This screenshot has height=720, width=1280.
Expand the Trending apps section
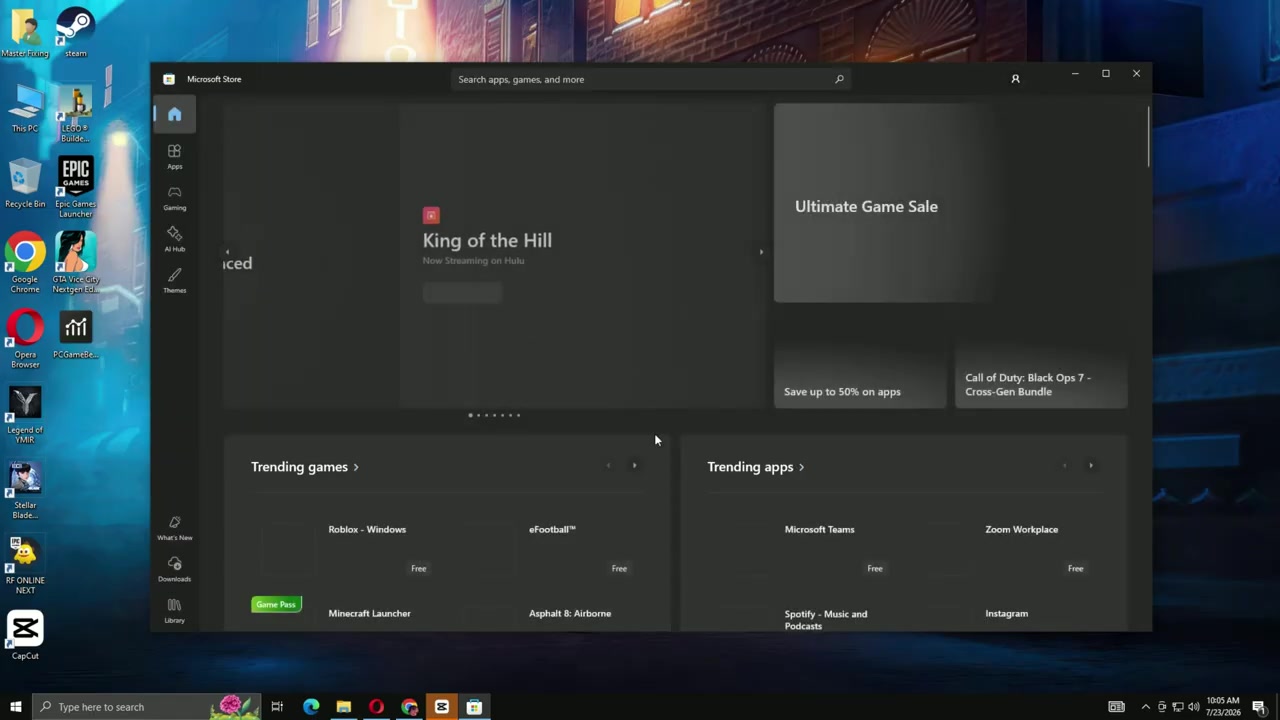[756, 467]
